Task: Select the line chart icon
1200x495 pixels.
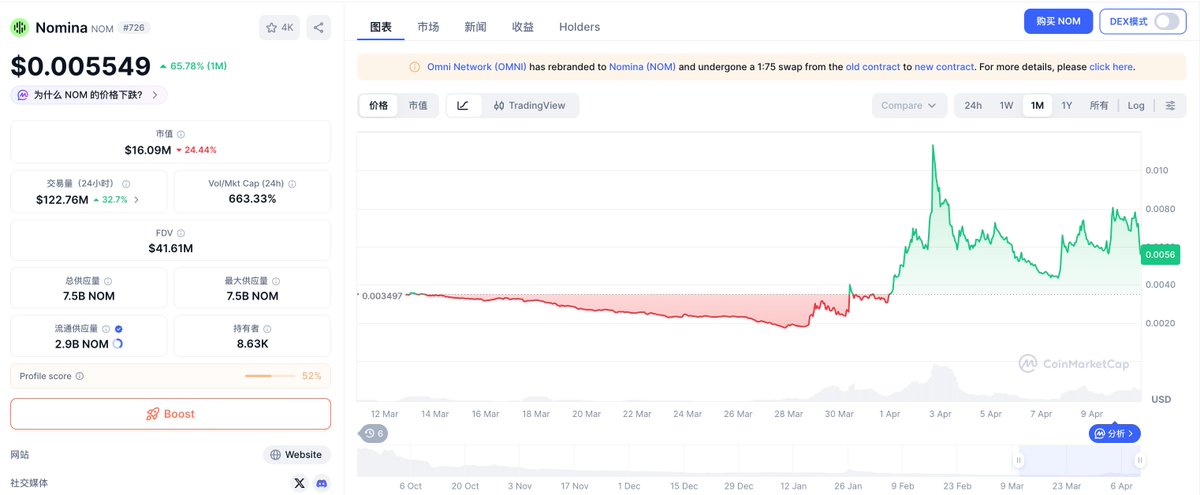Action: pos(463,105)
